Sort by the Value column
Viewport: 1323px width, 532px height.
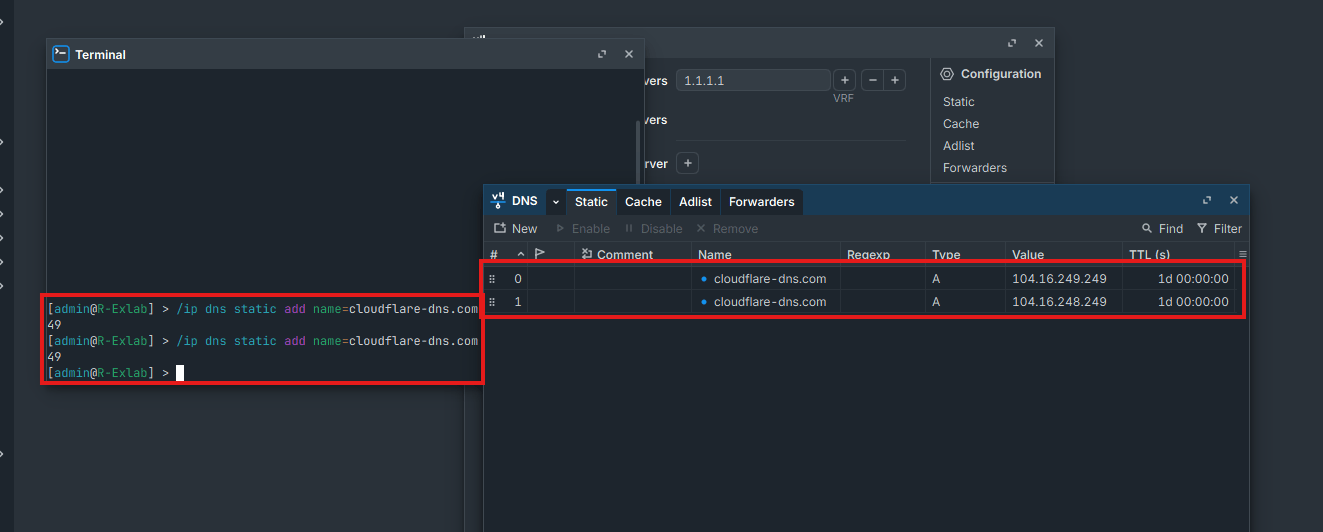(1028, 255)
